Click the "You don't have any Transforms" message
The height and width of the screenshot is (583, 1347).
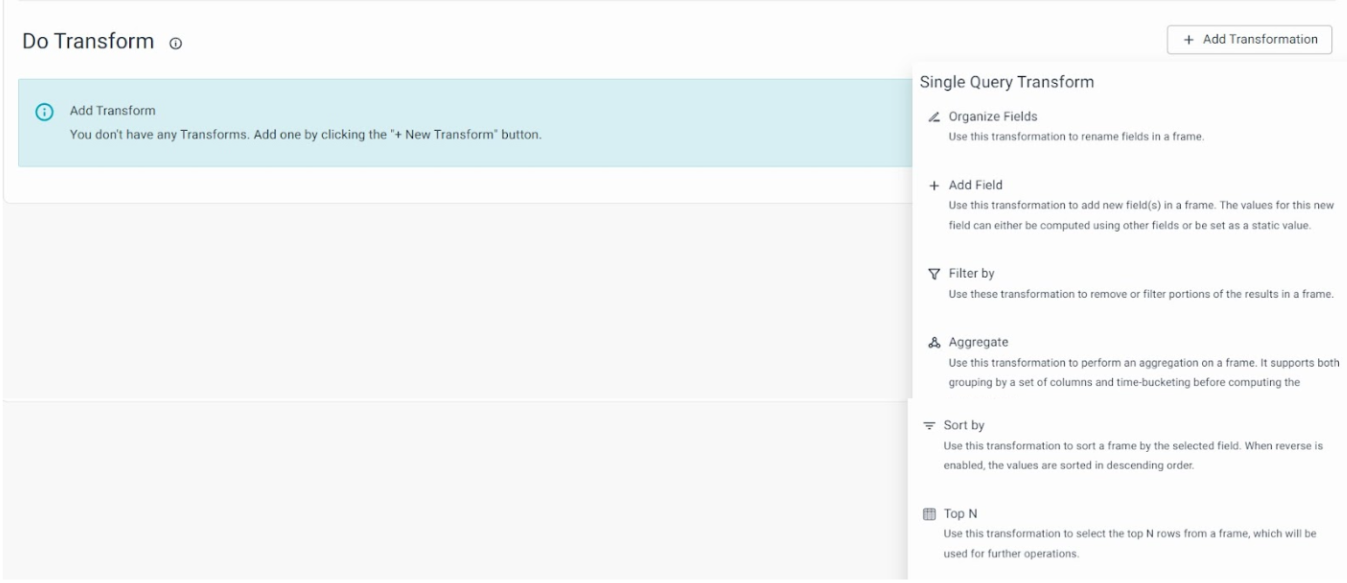305,135
